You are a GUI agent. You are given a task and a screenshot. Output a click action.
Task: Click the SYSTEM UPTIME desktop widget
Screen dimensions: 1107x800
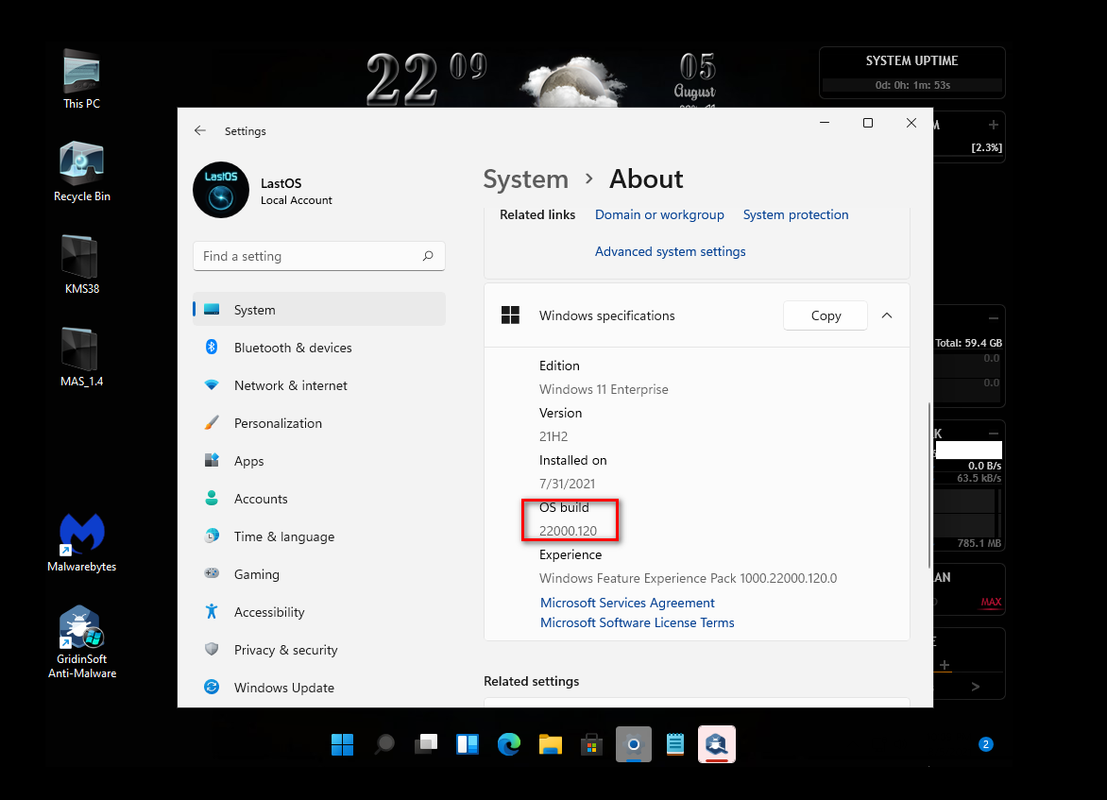point(911,72)
